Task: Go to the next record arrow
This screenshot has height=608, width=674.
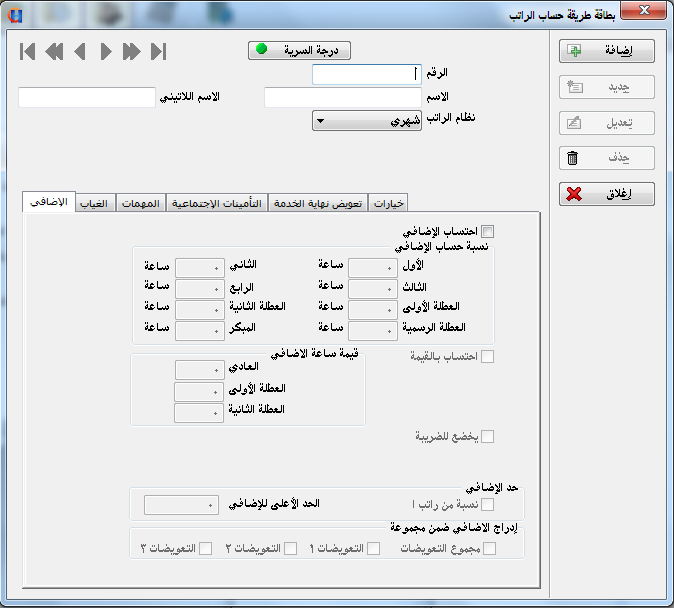Action: point(106,52)
